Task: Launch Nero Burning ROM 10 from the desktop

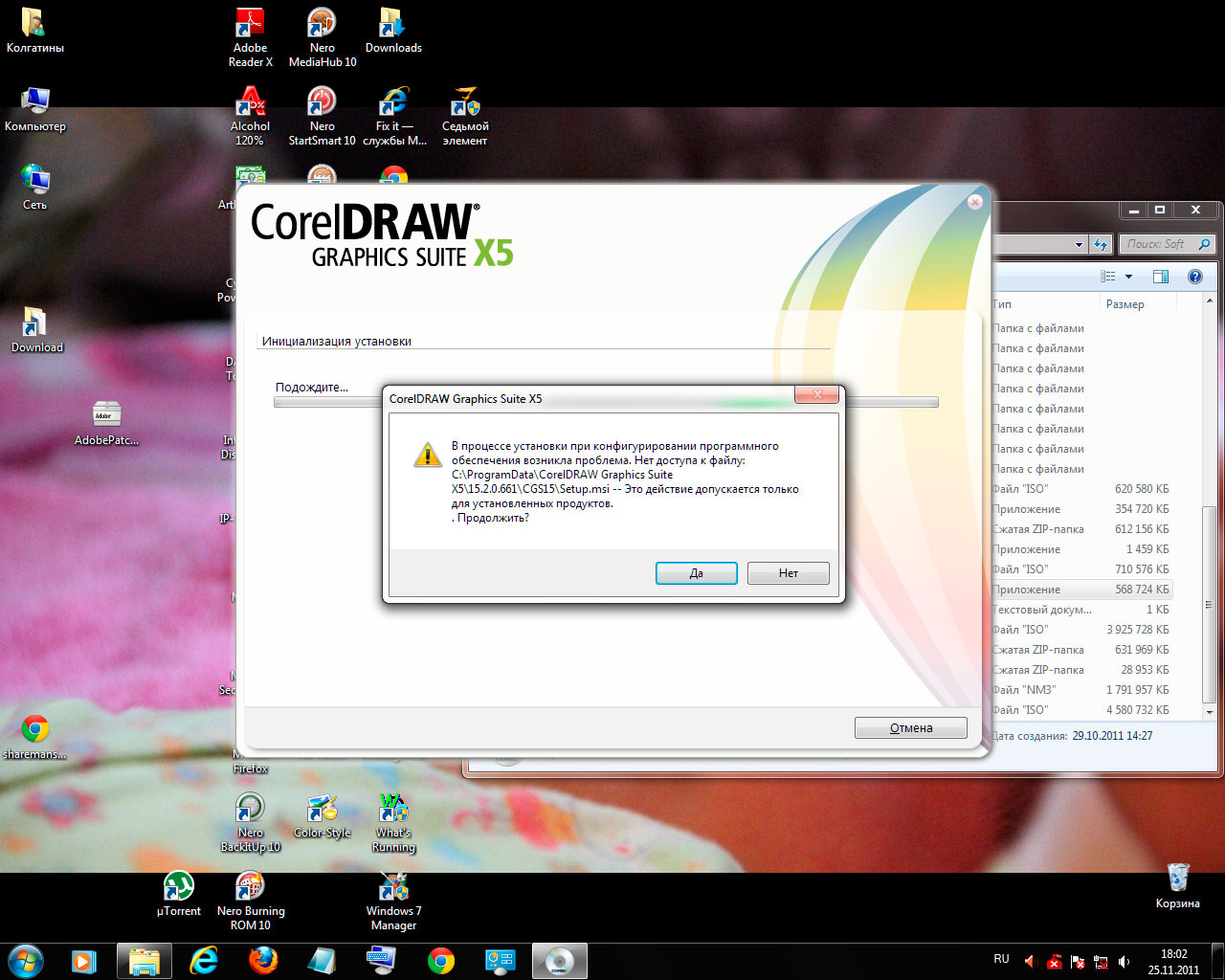Action: [251, 902]
